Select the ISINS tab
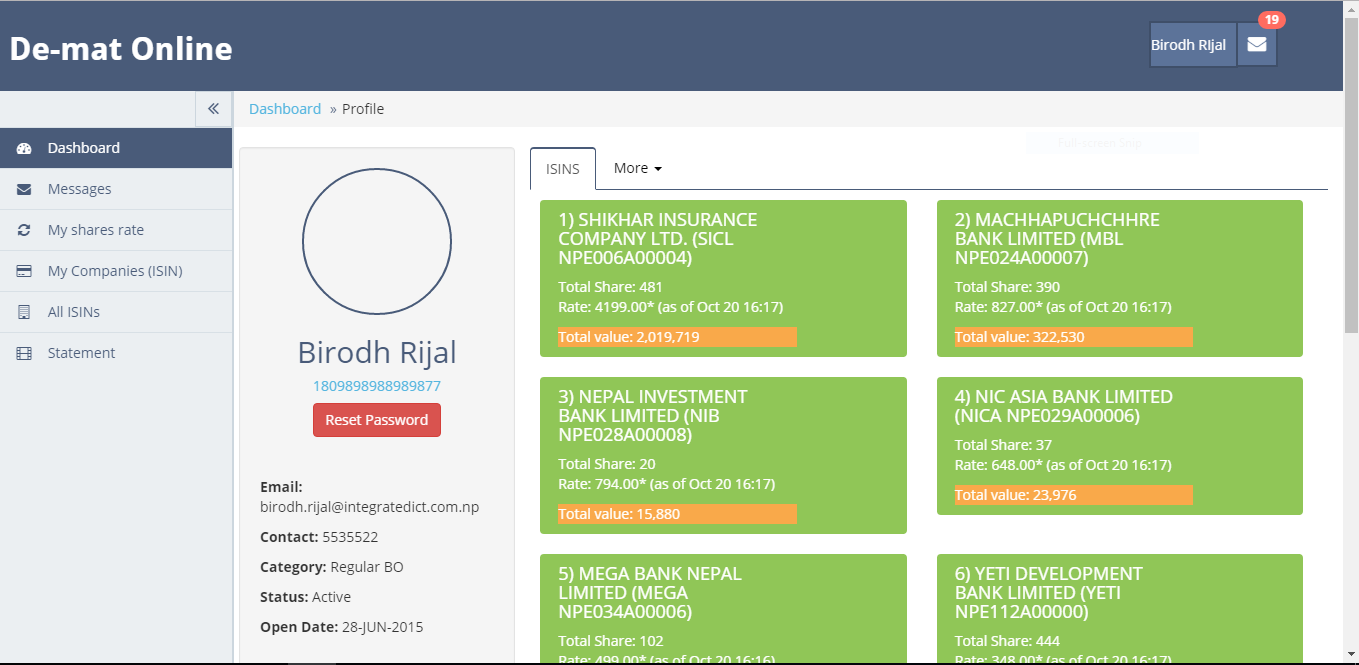 click(562, 169)
